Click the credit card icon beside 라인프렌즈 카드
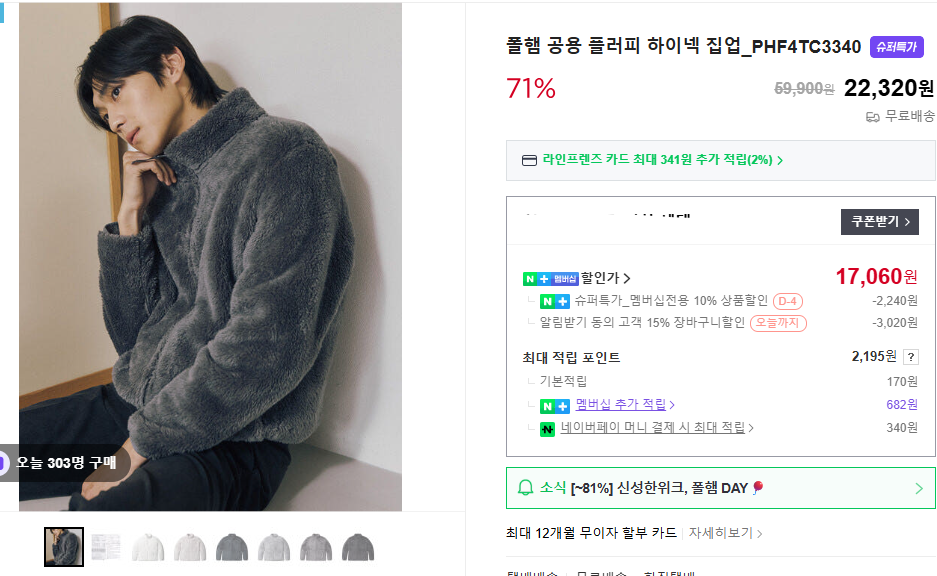 pos(529,160)
